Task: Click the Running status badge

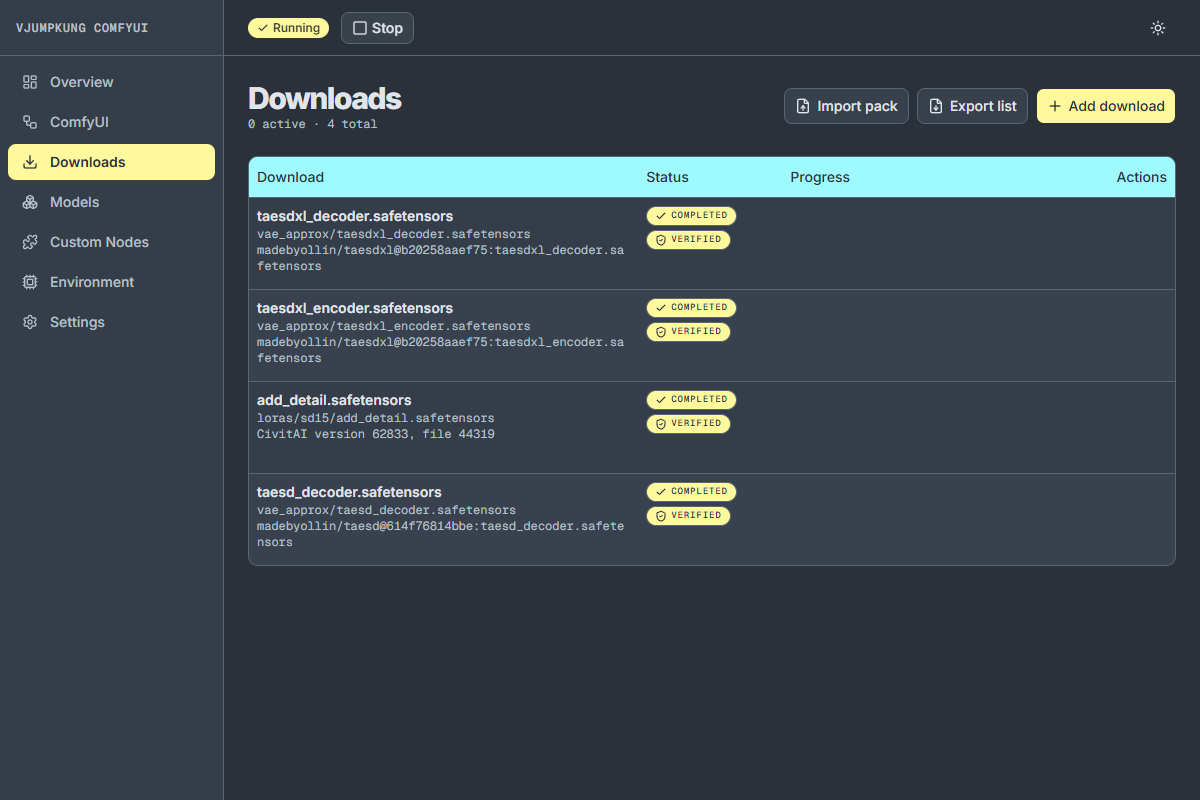Action: point(288,28)
